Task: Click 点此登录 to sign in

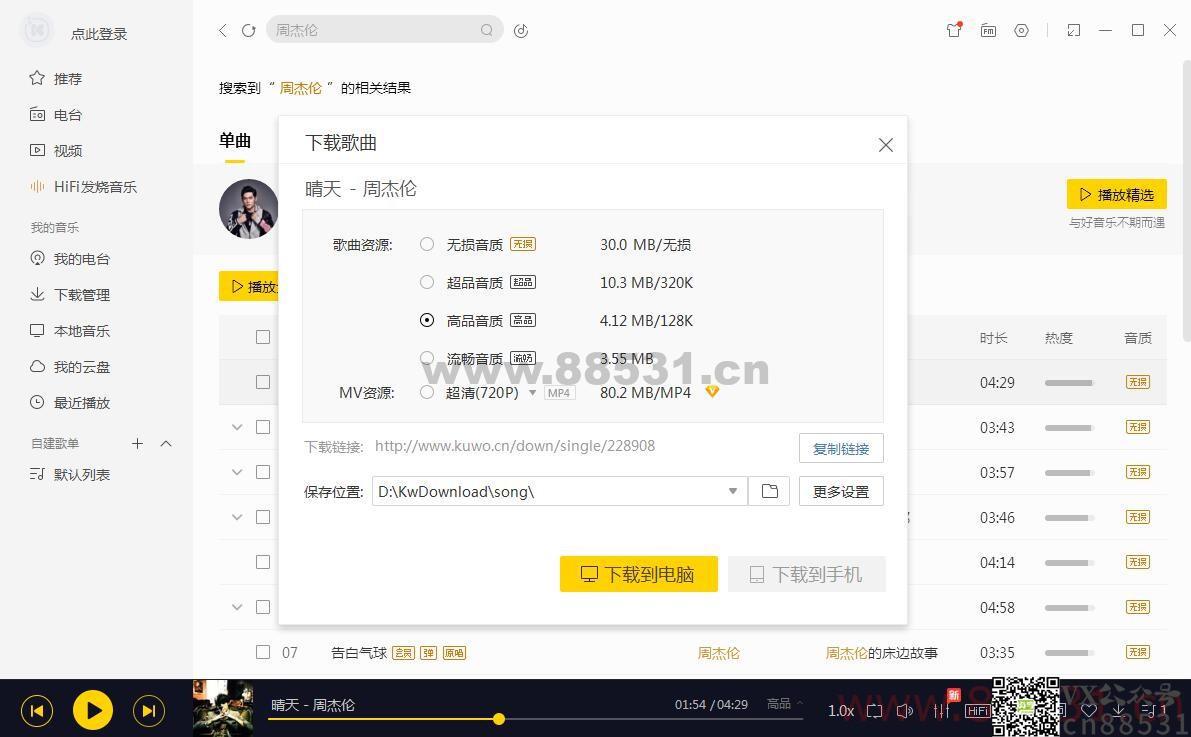Action: click(99, 33)
